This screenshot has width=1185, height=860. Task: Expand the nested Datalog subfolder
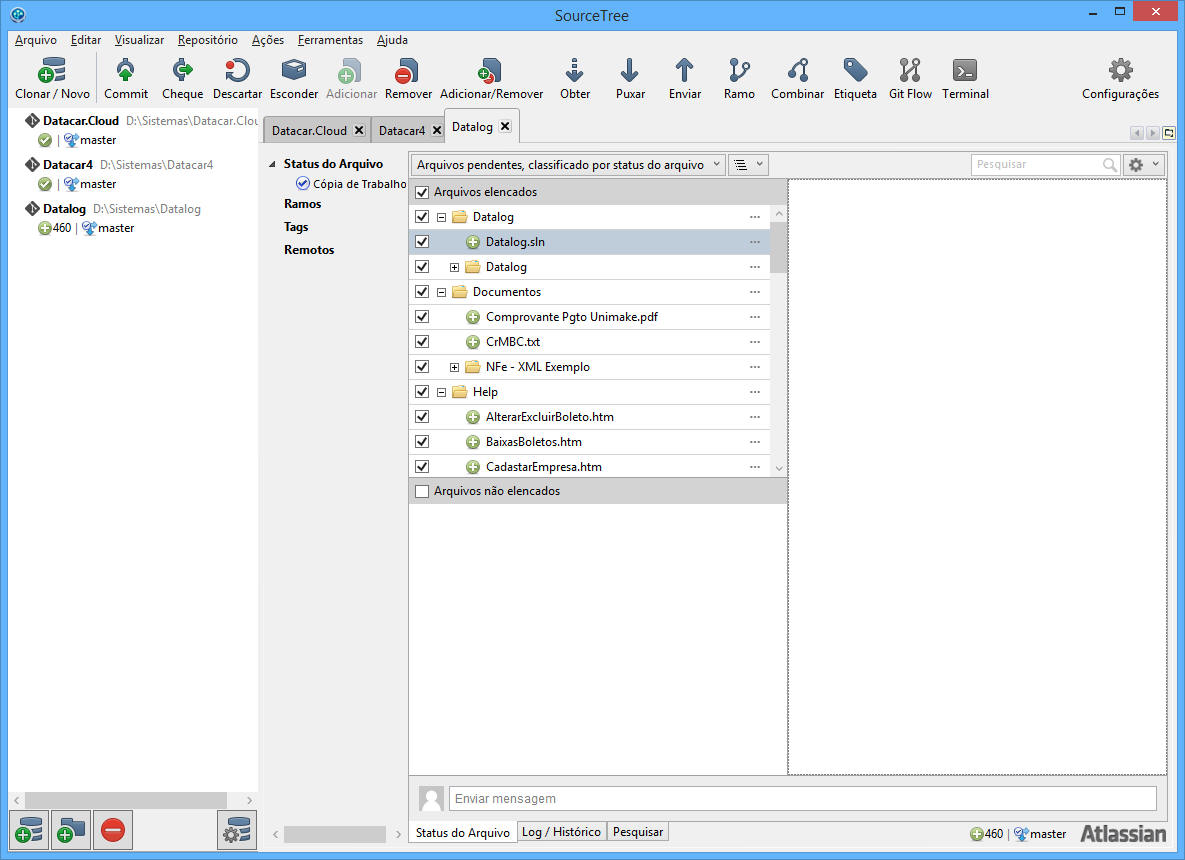click(x=454, y=267)
